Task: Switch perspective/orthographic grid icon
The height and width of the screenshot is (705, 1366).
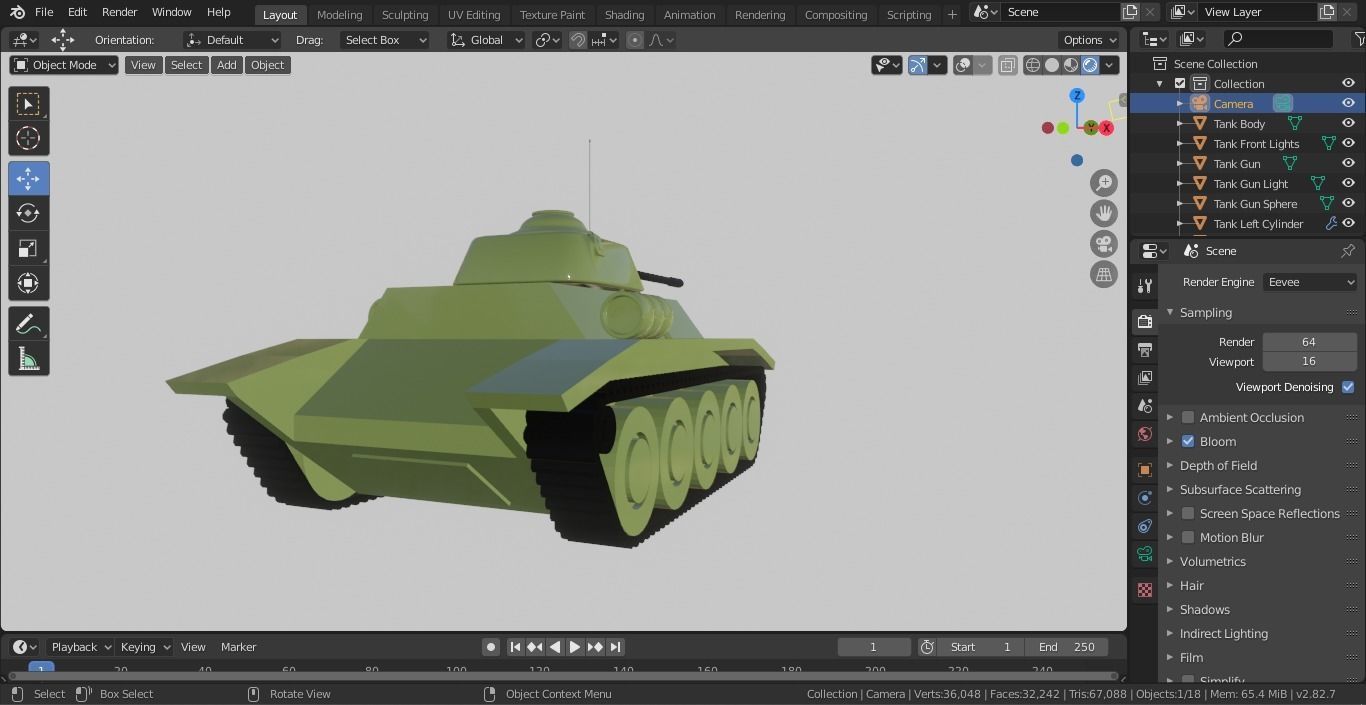Action: tap(1104, 274)
